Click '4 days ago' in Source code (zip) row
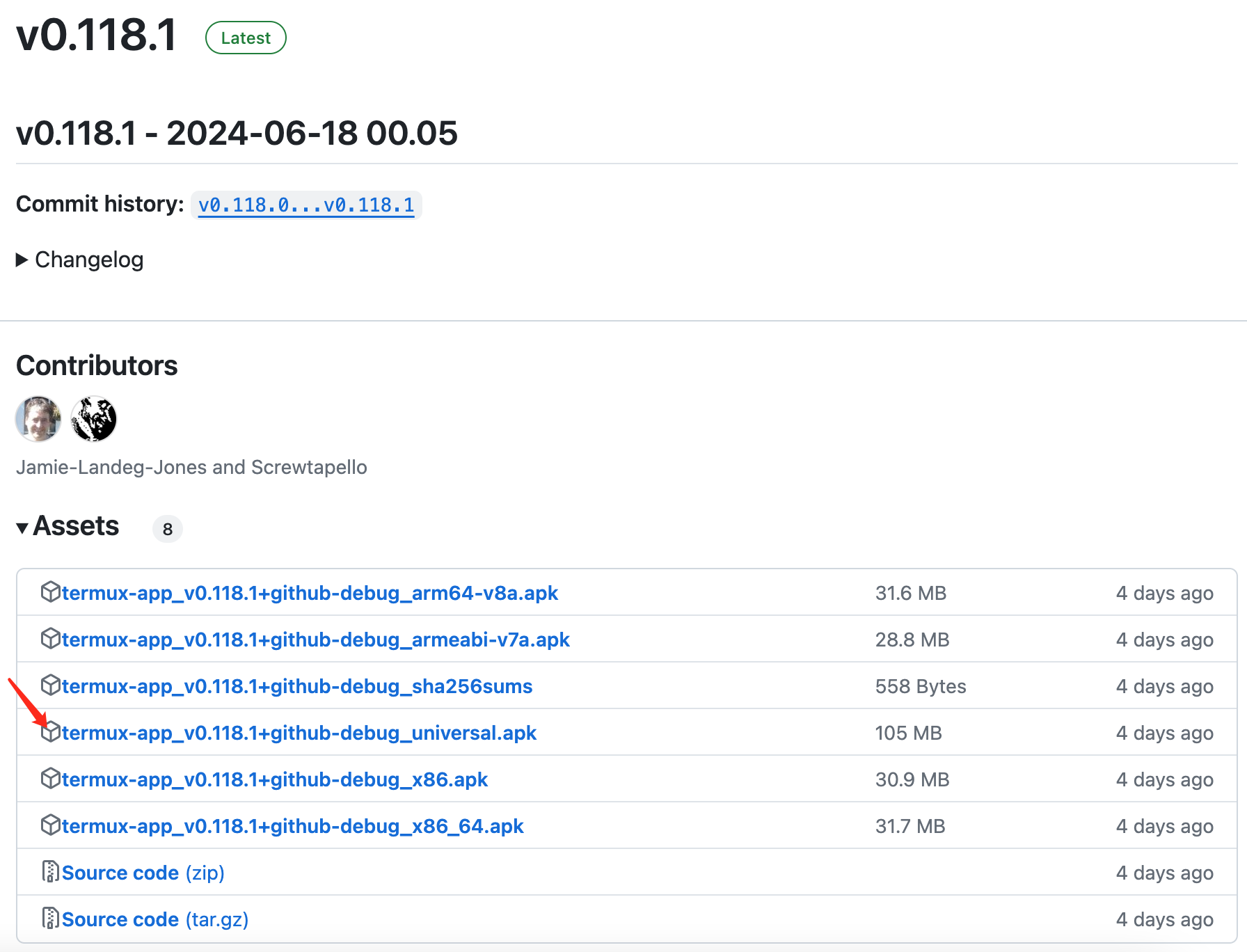1247x952 pixels. pos(1165,873)
